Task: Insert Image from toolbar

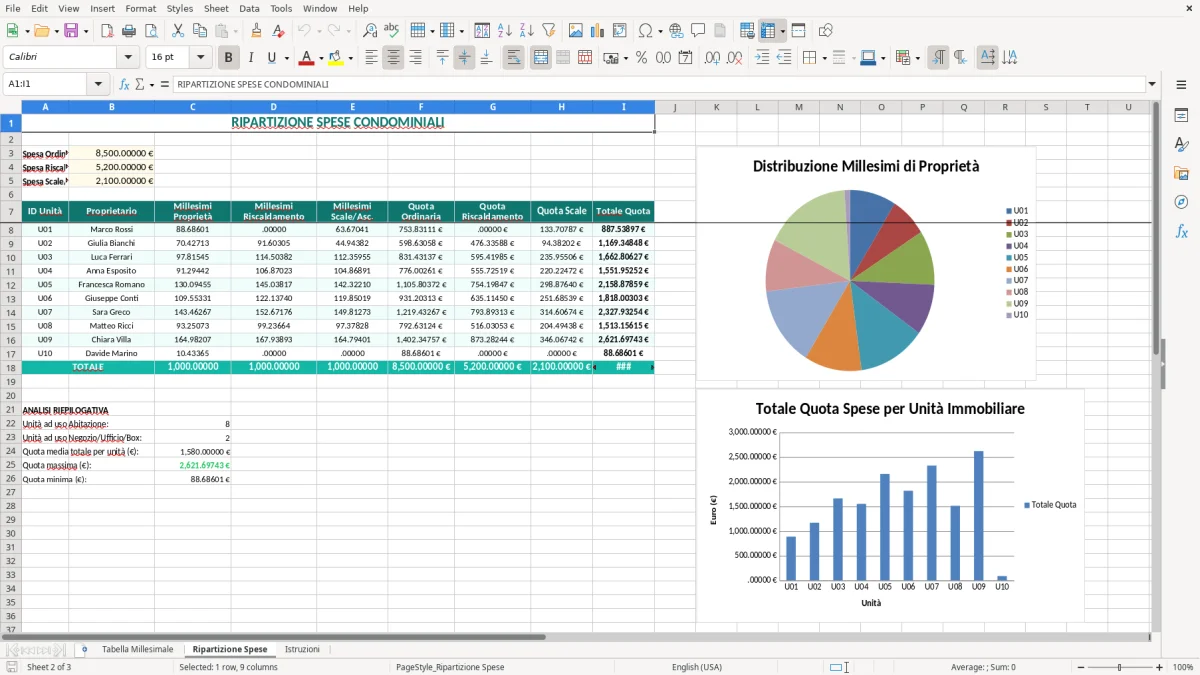Action: pos(576,31)
